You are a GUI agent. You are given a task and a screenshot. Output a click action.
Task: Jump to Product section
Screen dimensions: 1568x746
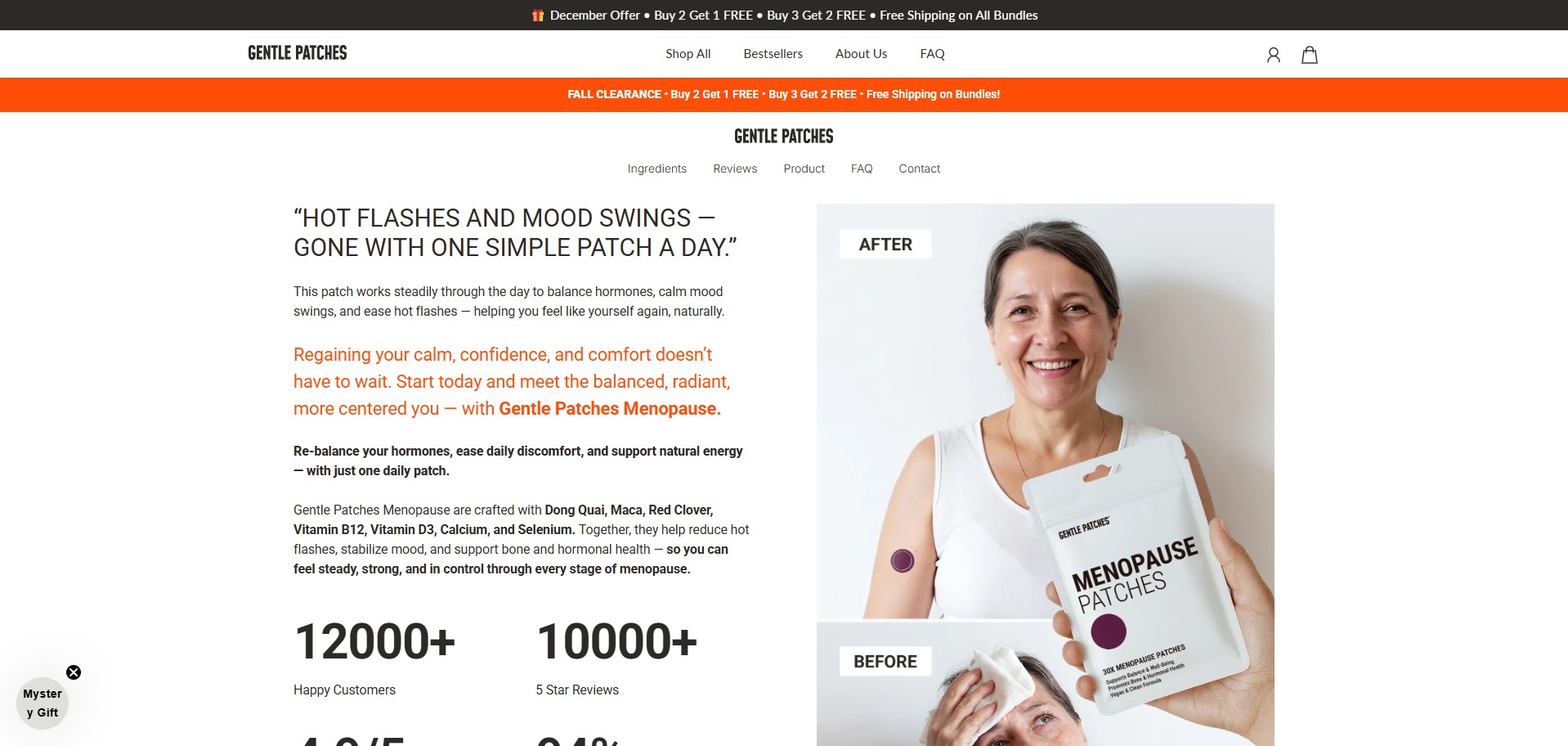pos(804,169)
